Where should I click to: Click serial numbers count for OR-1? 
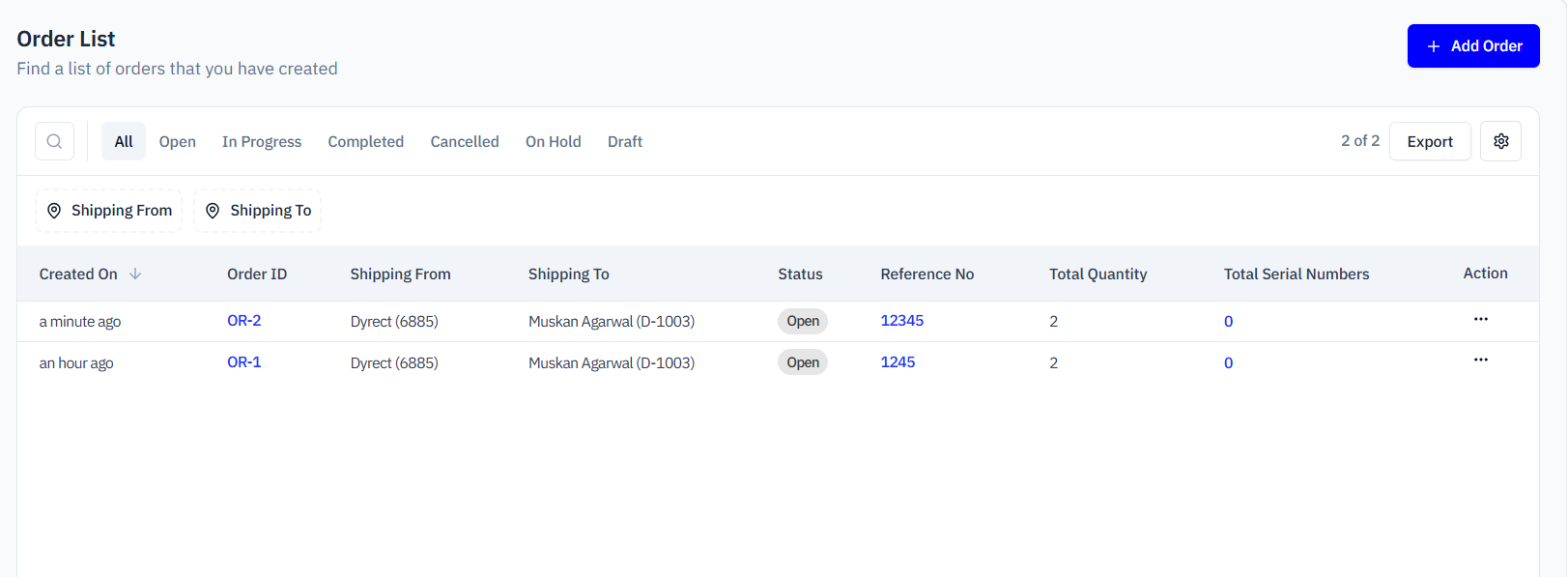point(1228,363)
